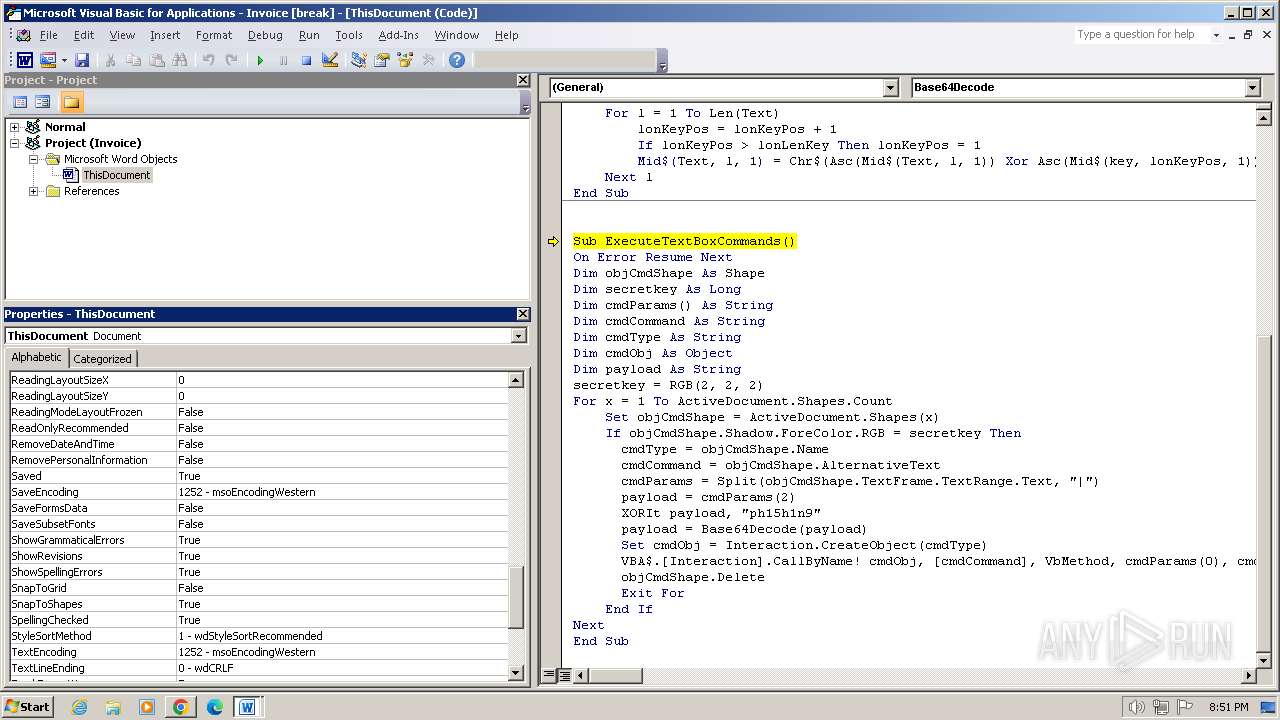Image resolution: width=1280 pixels, height=720 pixels.
Task: Close the Properties panel
Action: point(522,314)
